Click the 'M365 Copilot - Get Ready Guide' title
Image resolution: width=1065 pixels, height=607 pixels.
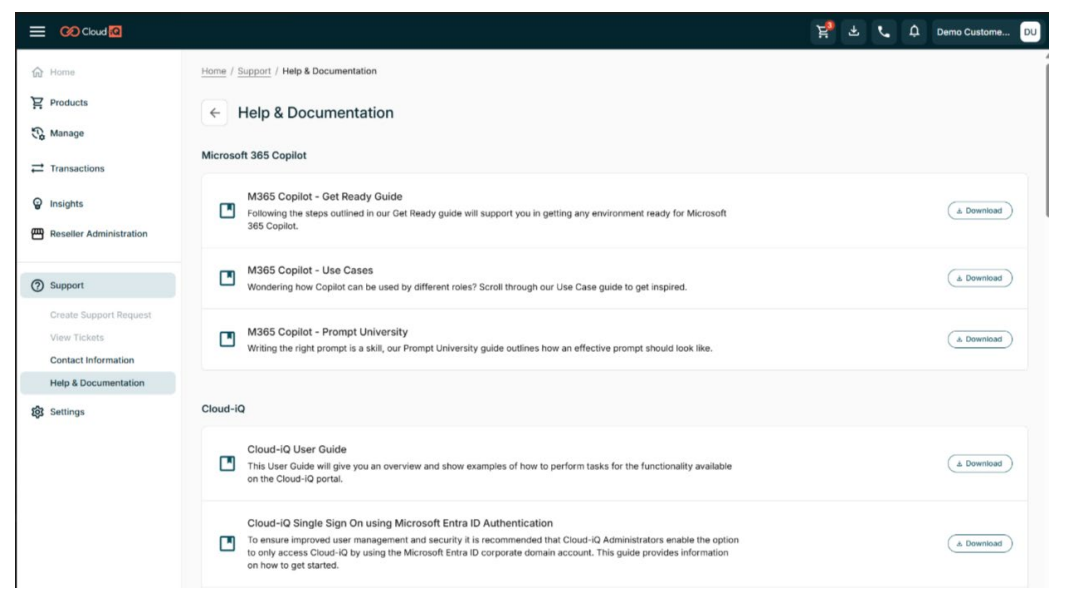pyautogui.click(x=325, y=196)
